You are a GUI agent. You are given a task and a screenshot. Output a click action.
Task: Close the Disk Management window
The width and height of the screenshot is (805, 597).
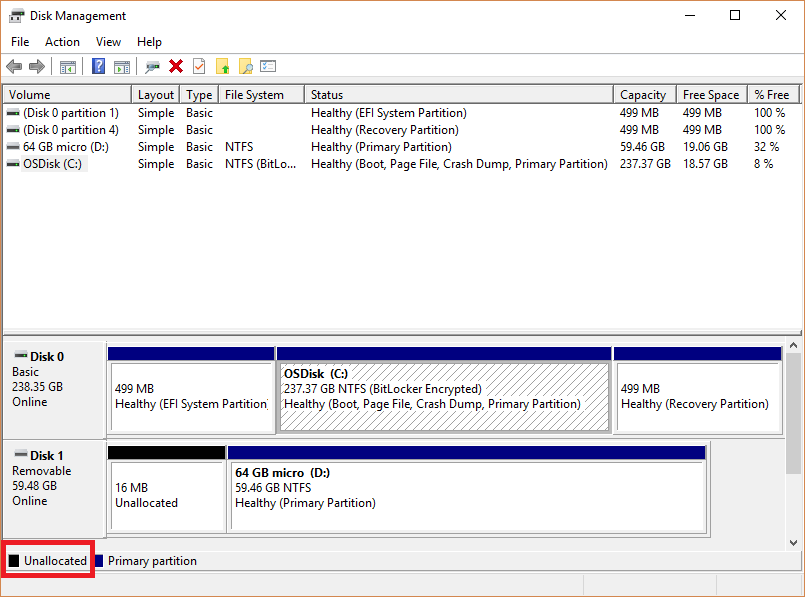point(781,15)
